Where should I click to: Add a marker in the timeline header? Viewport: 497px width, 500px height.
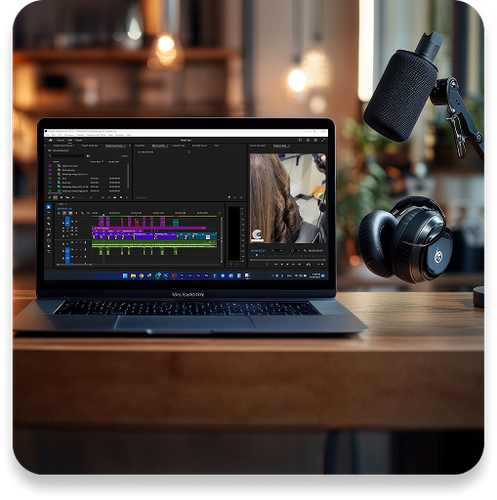coord(77,213)
